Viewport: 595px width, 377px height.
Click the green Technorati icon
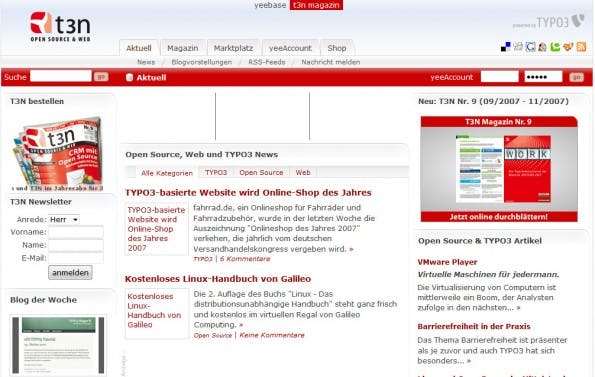point(555,47)
